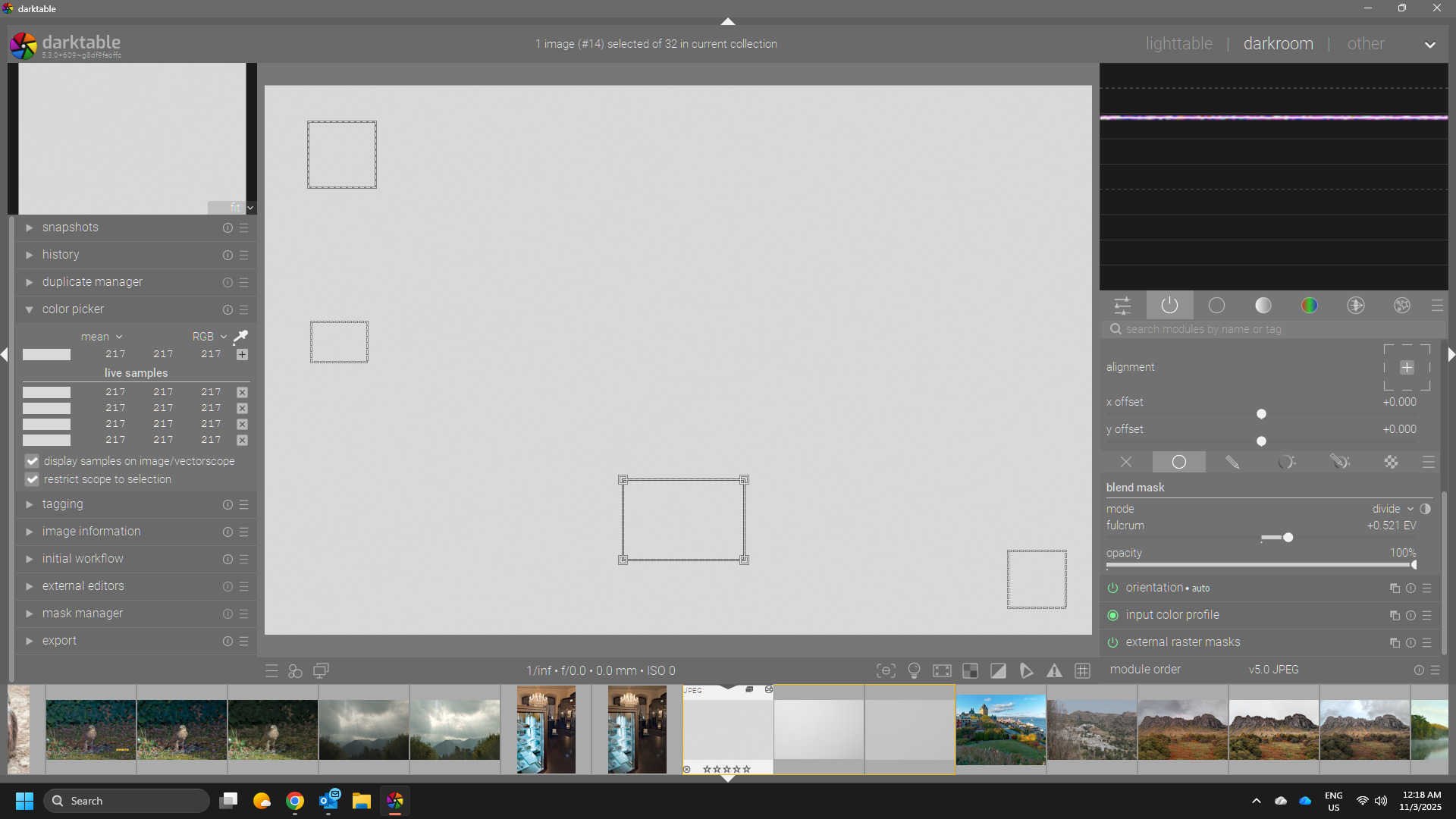Disable display samples on image/vectorscope
The image size is (1456, 819).
click(32, 461)
